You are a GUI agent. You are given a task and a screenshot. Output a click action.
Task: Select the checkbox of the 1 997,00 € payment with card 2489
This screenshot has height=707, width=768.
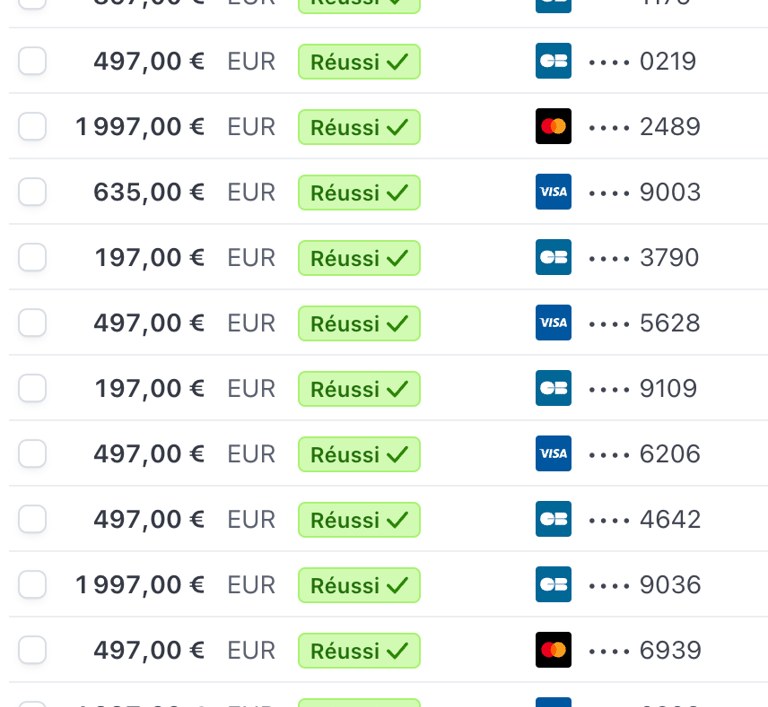click(x=32, y=126)
